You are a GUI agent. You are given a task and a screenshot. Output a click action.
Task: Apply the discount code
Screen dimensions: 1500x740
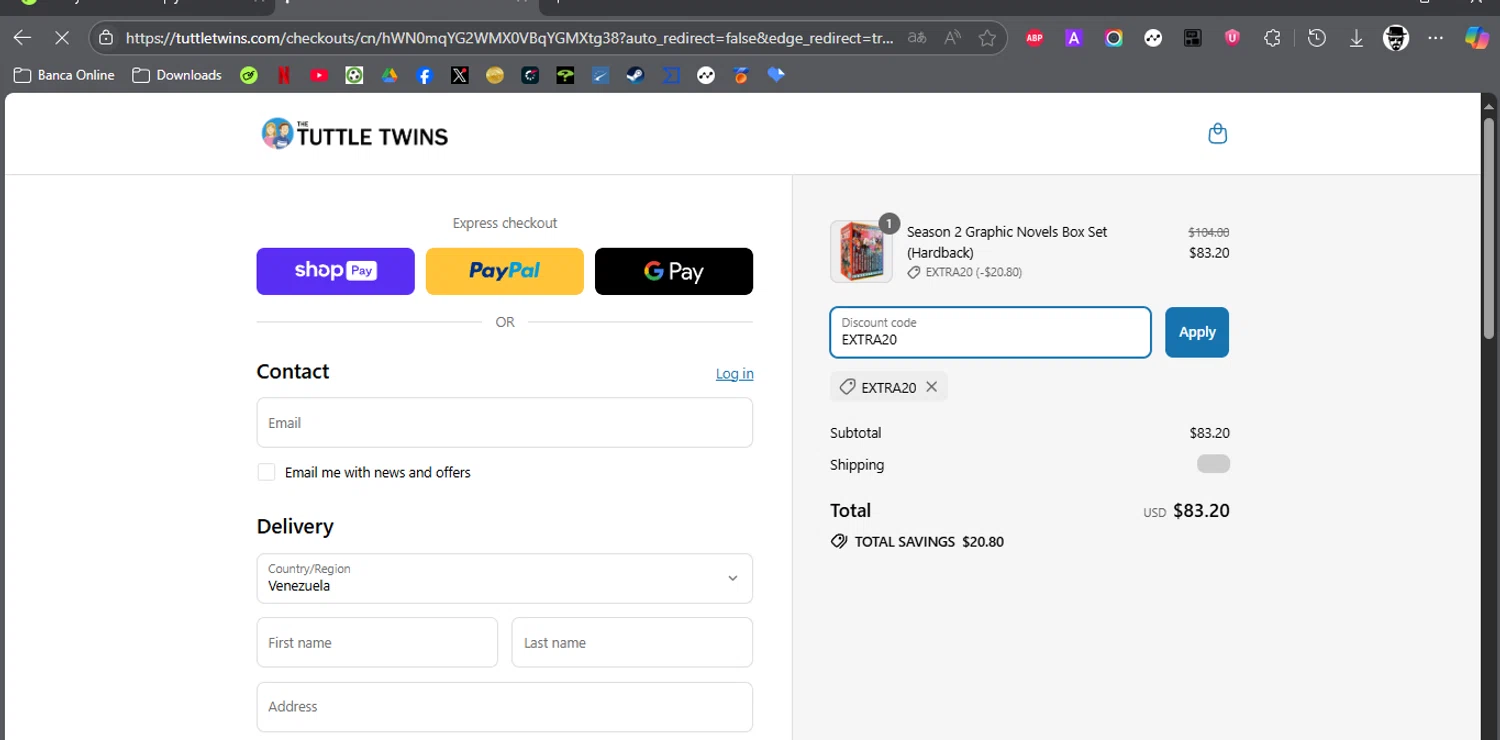pyautogui.click(x=1197, y=332)
